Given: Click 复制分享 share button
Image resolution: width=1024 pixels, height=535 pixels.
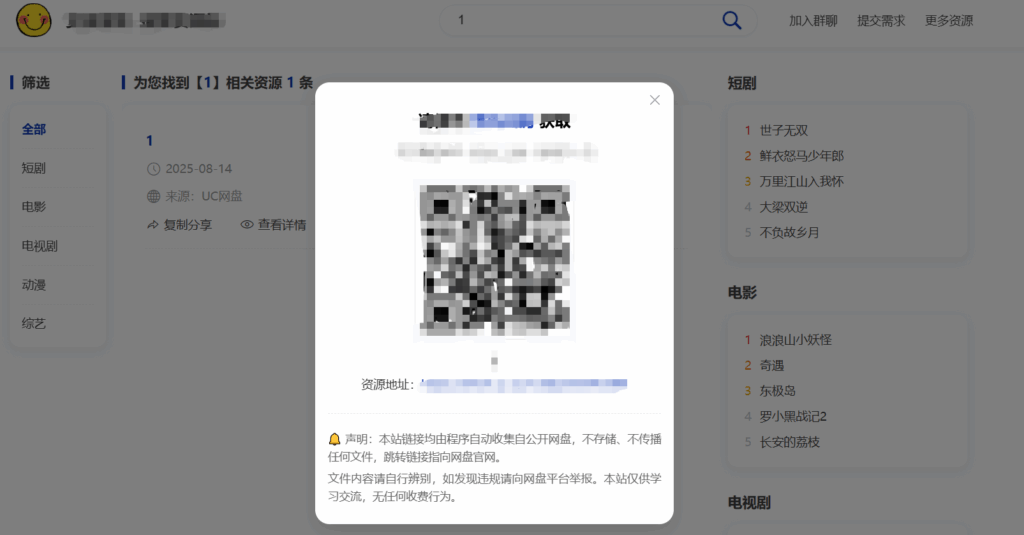Looking at the screenshot, I should point(180,225).
